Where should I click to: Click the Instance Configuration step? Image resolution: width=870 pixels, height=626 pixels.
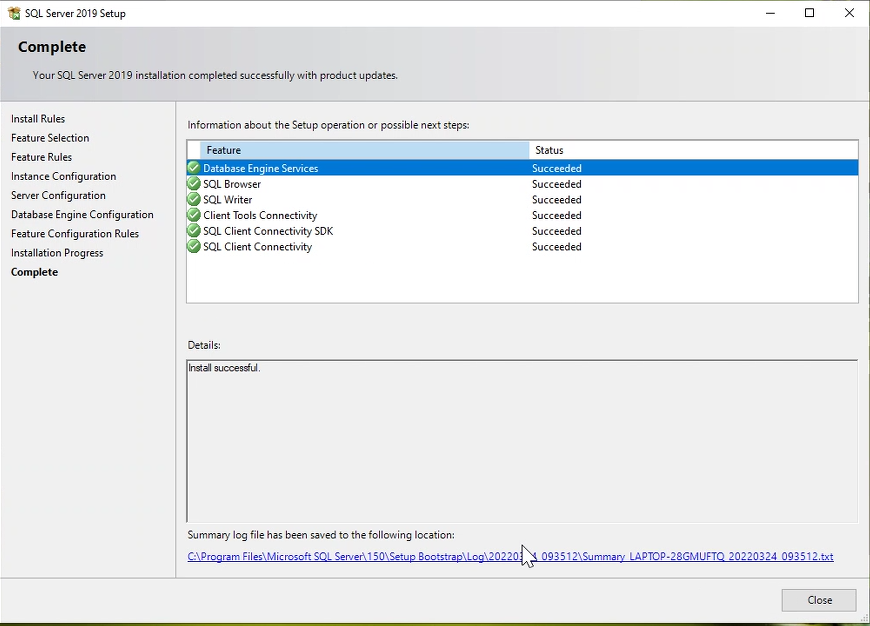point(63,176)
